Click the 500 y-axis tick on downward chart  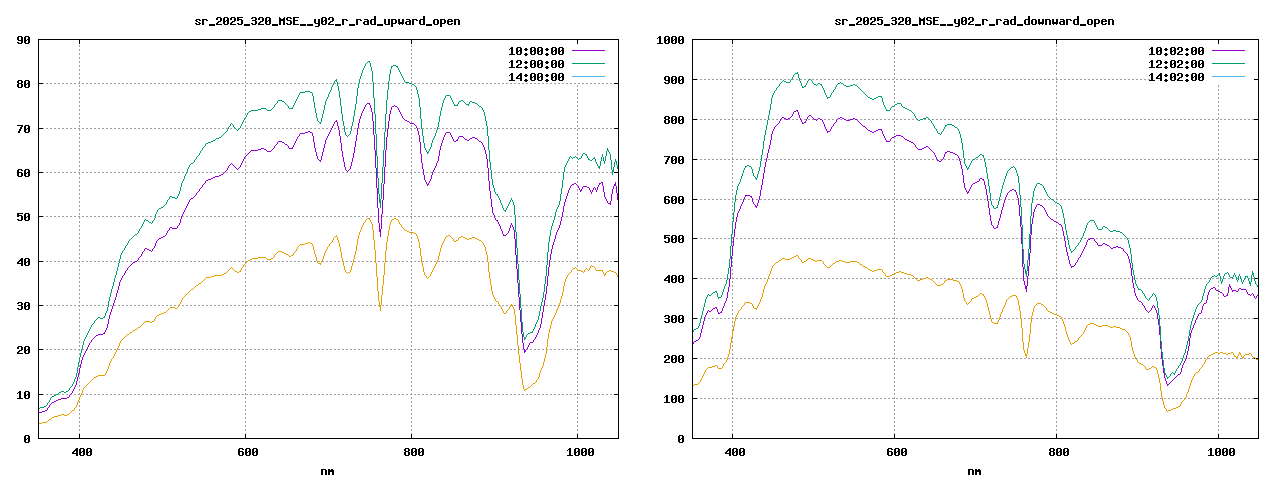click(674, 239)
